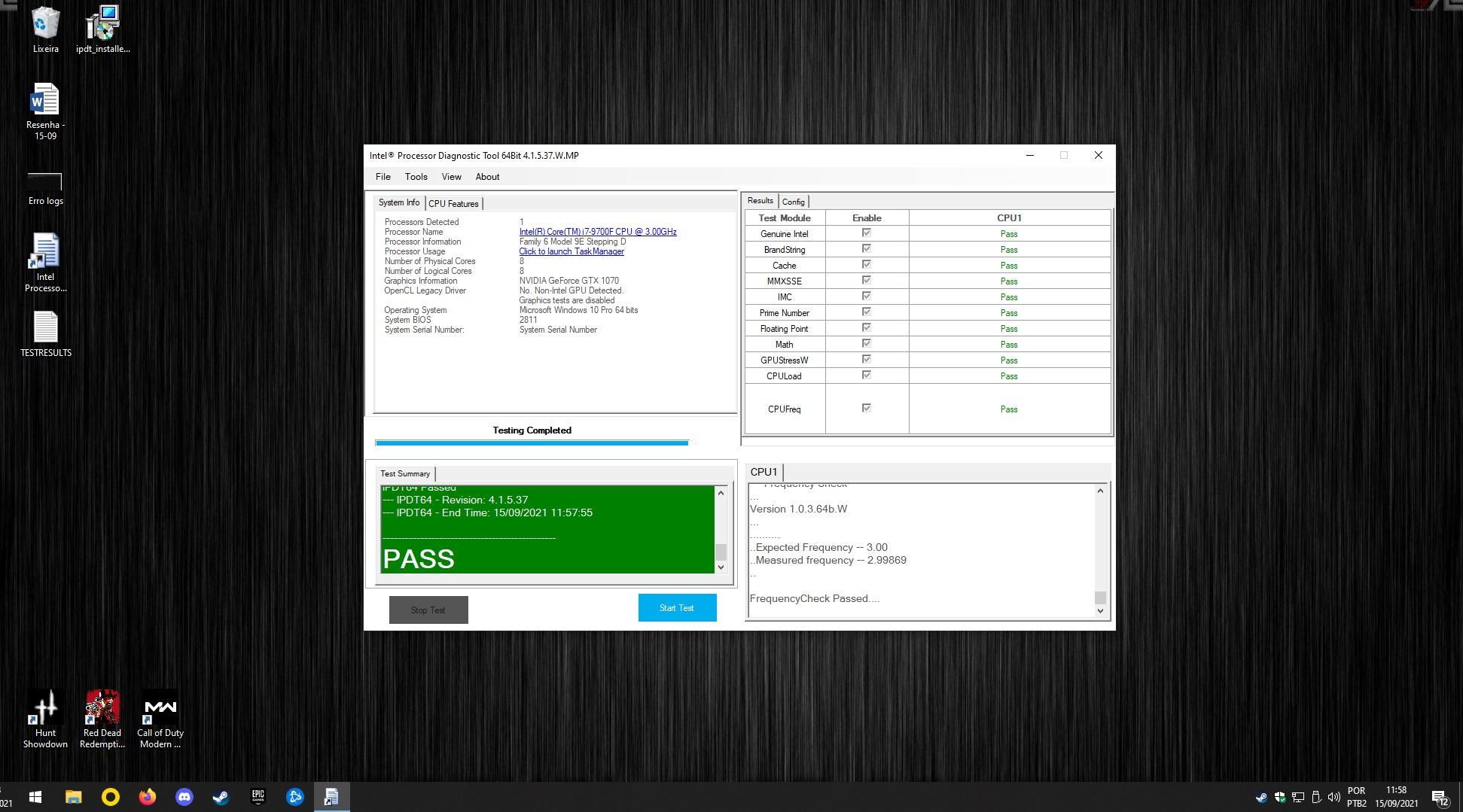The height and width of the screenshot is (812, 1463).
Task: Select the Call of Duty Modern Warfare shortcut
Action: (160, 719)
